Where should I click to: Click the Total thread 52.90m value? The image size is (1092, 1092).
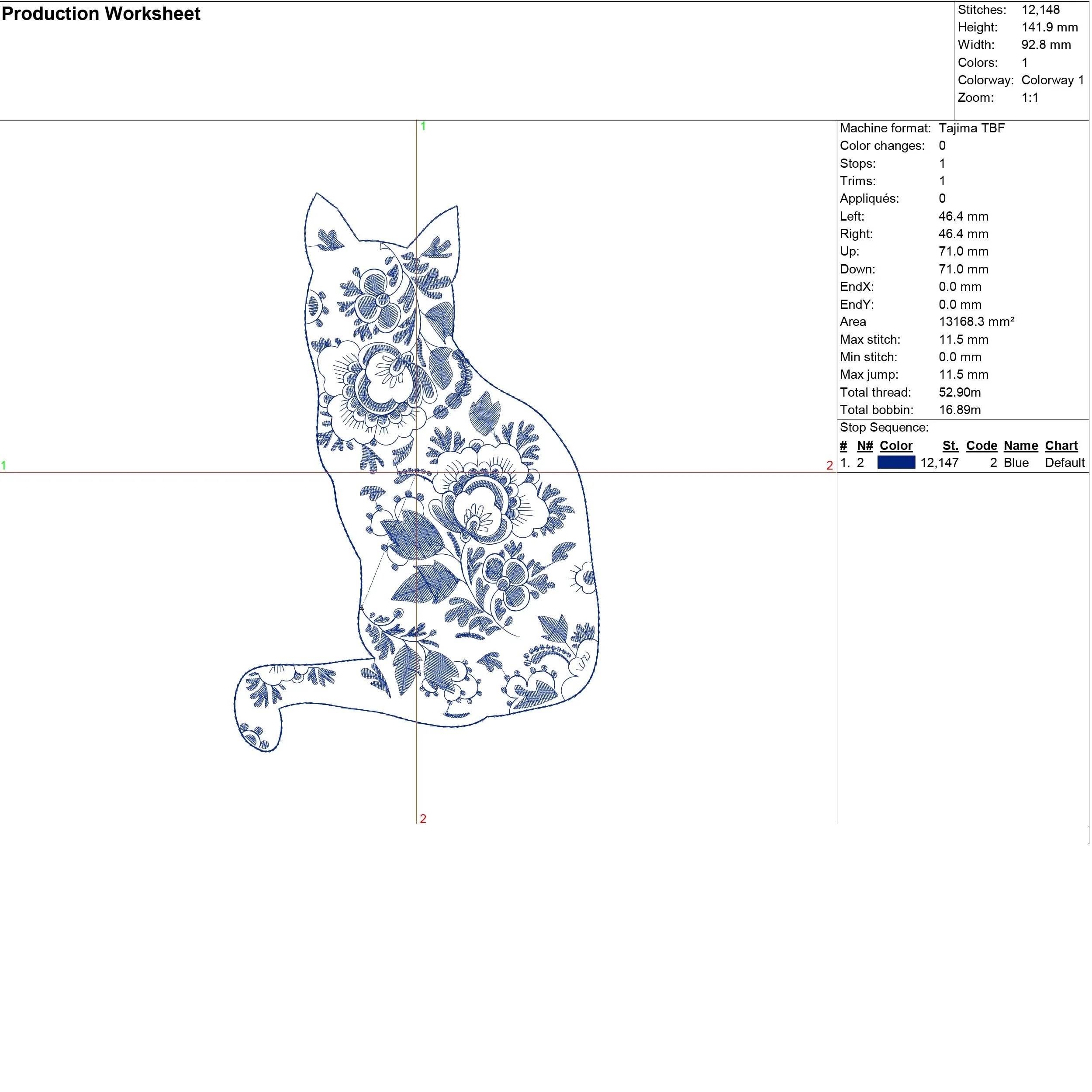(x=959, y=392)
